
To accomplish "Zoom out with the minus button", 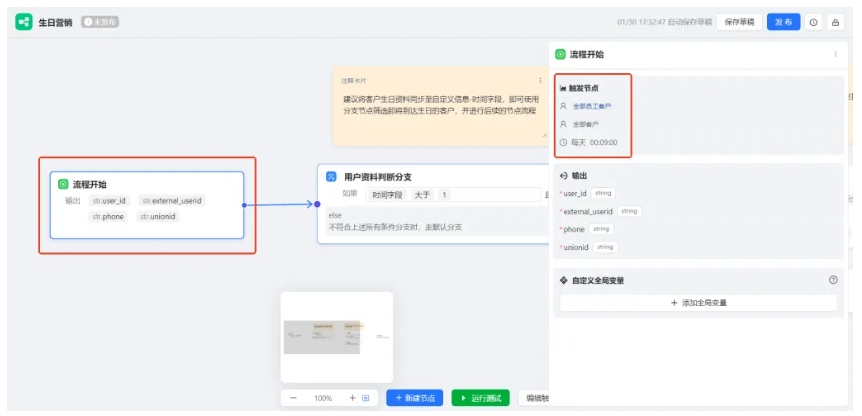I will pyautogui.click(x=293, y=398).
